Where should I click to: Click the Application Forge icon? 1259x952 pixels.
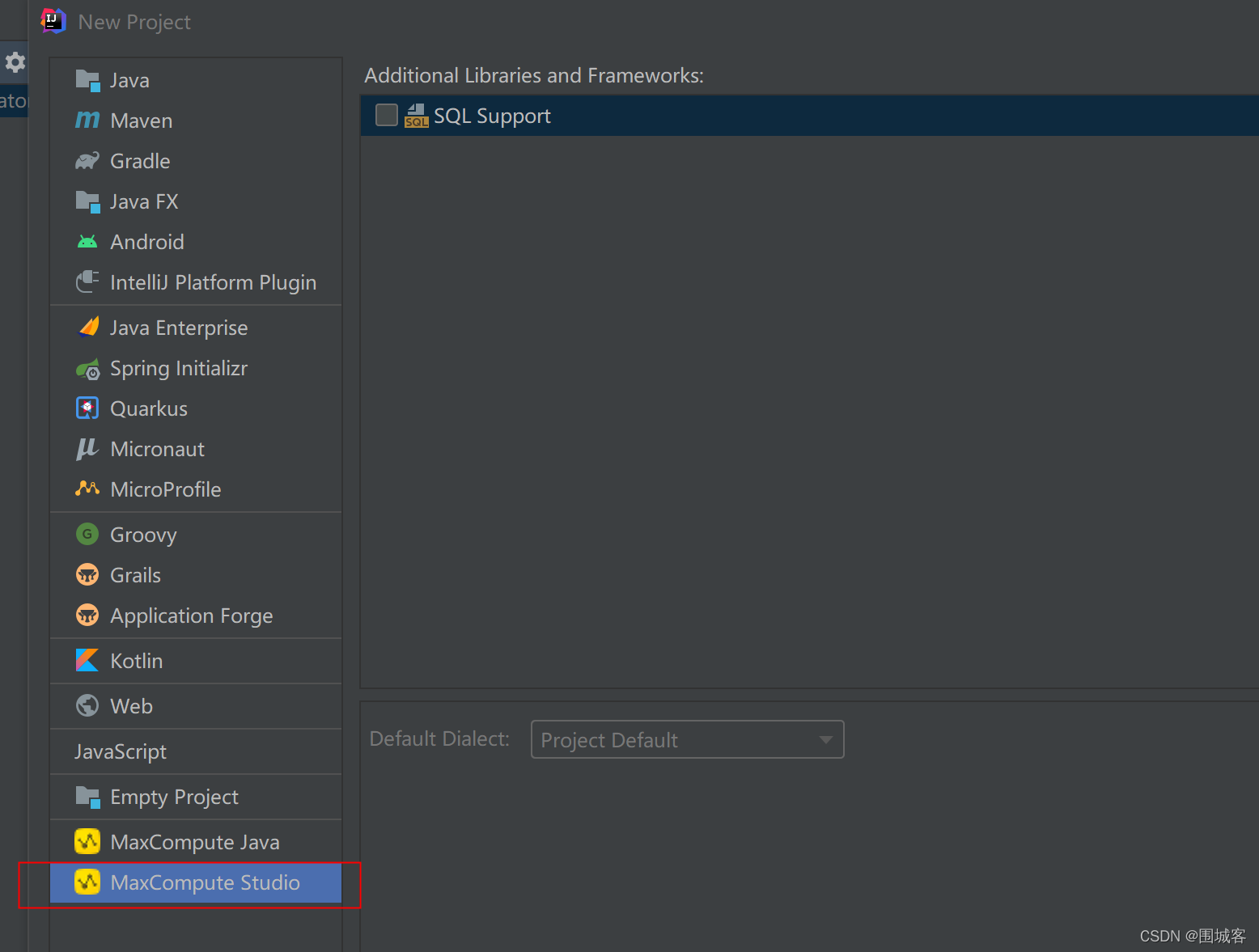[x=87, y=615]
